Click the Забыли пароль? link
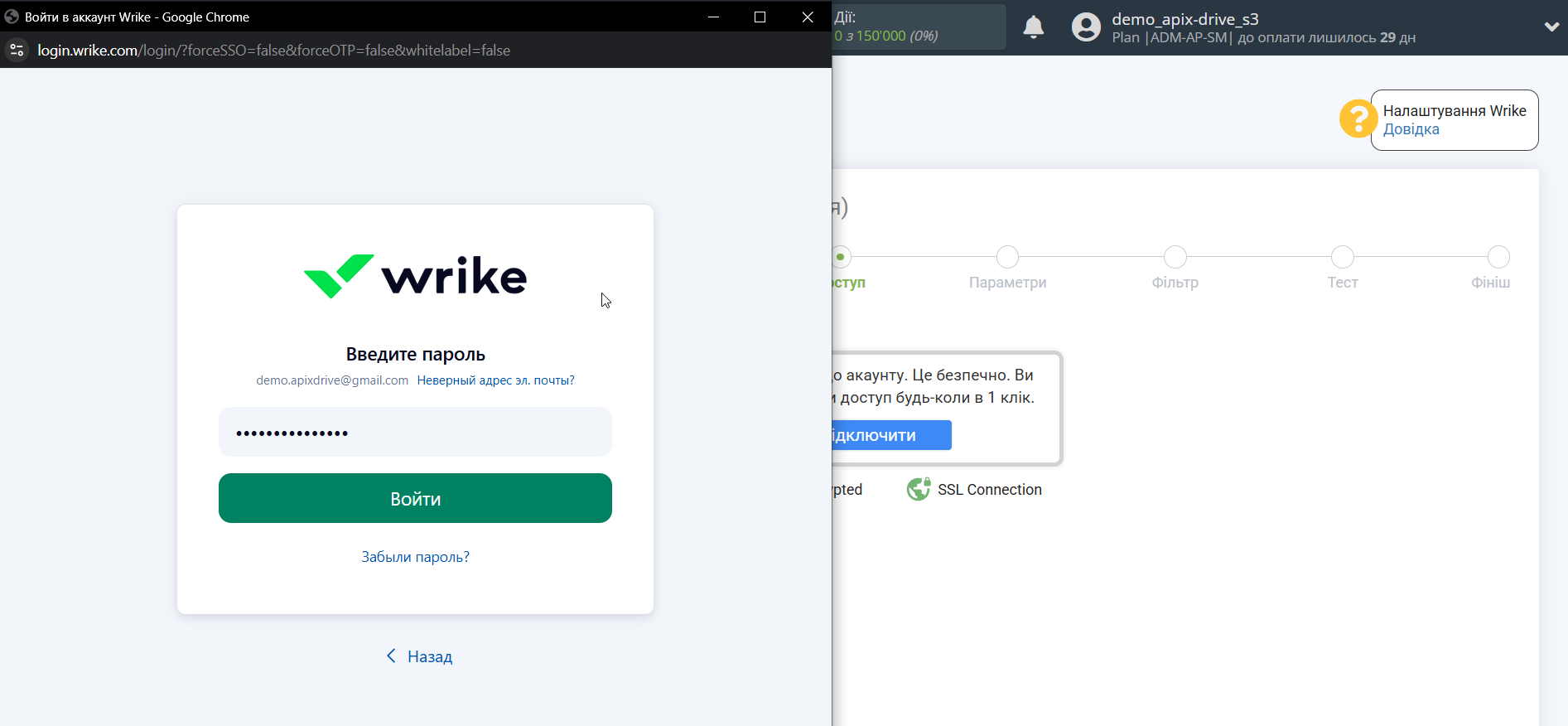1568x726 pixels. tap(415, 557)
